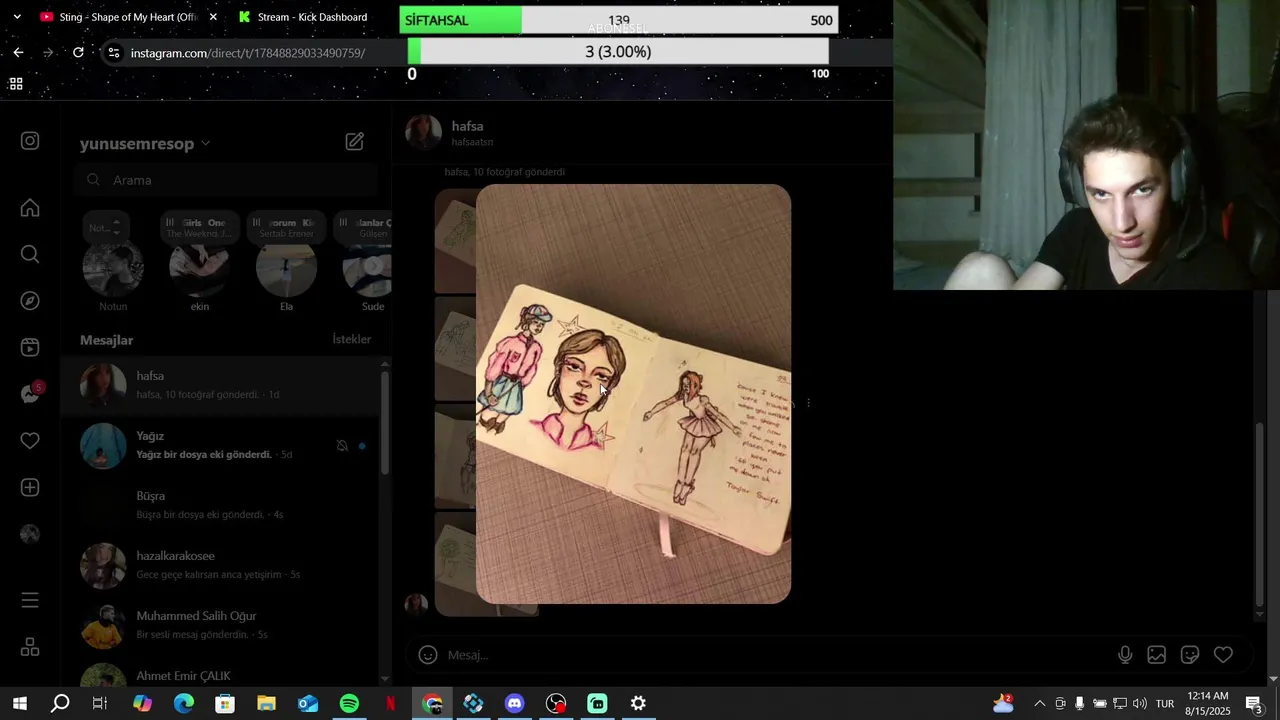Send a heart using the heart icon
The image size is (1280, 720).
point(1223,655)
